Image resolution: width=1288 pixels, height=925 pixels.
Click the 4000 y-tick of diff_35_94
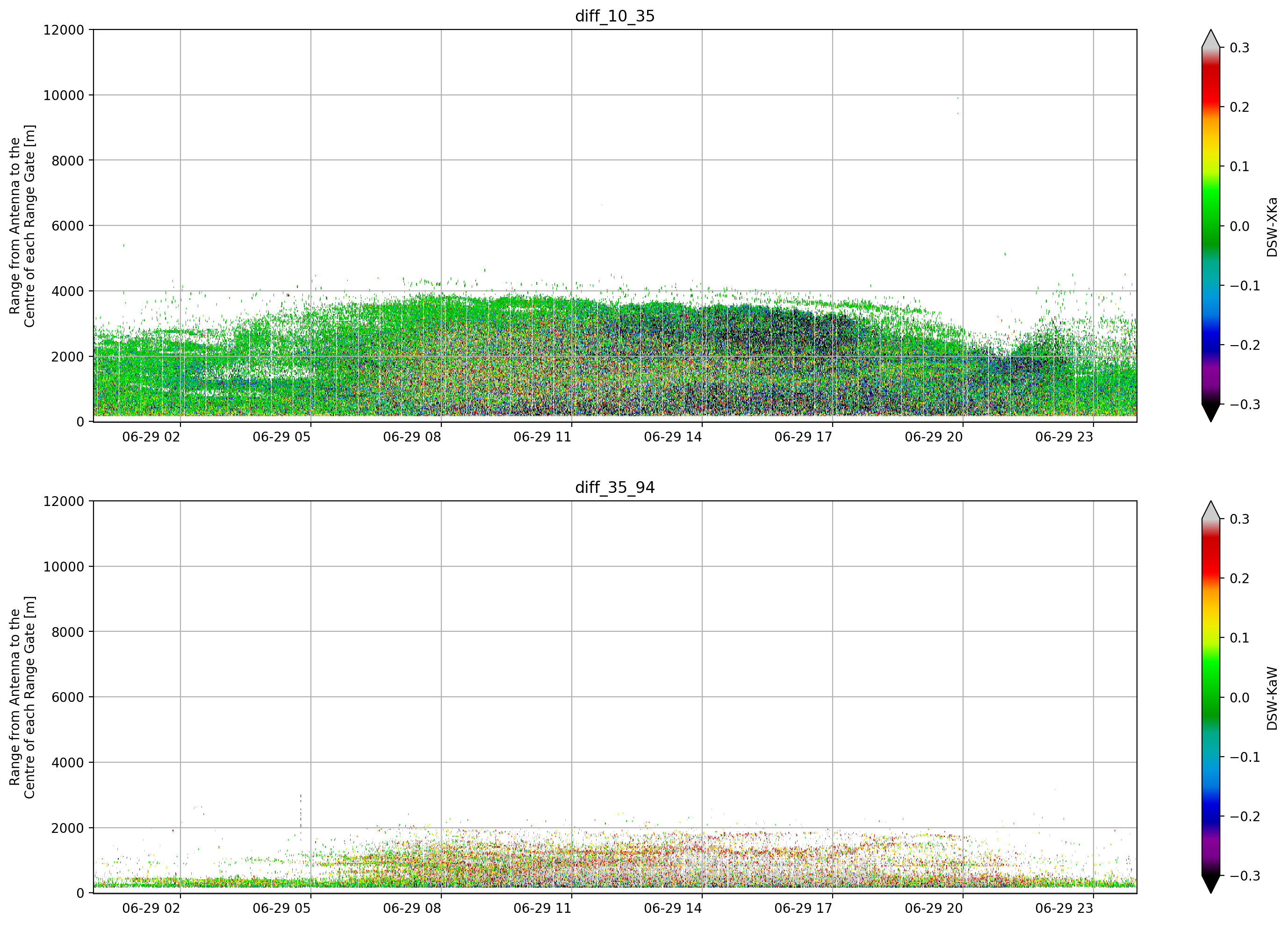point(68,763)
